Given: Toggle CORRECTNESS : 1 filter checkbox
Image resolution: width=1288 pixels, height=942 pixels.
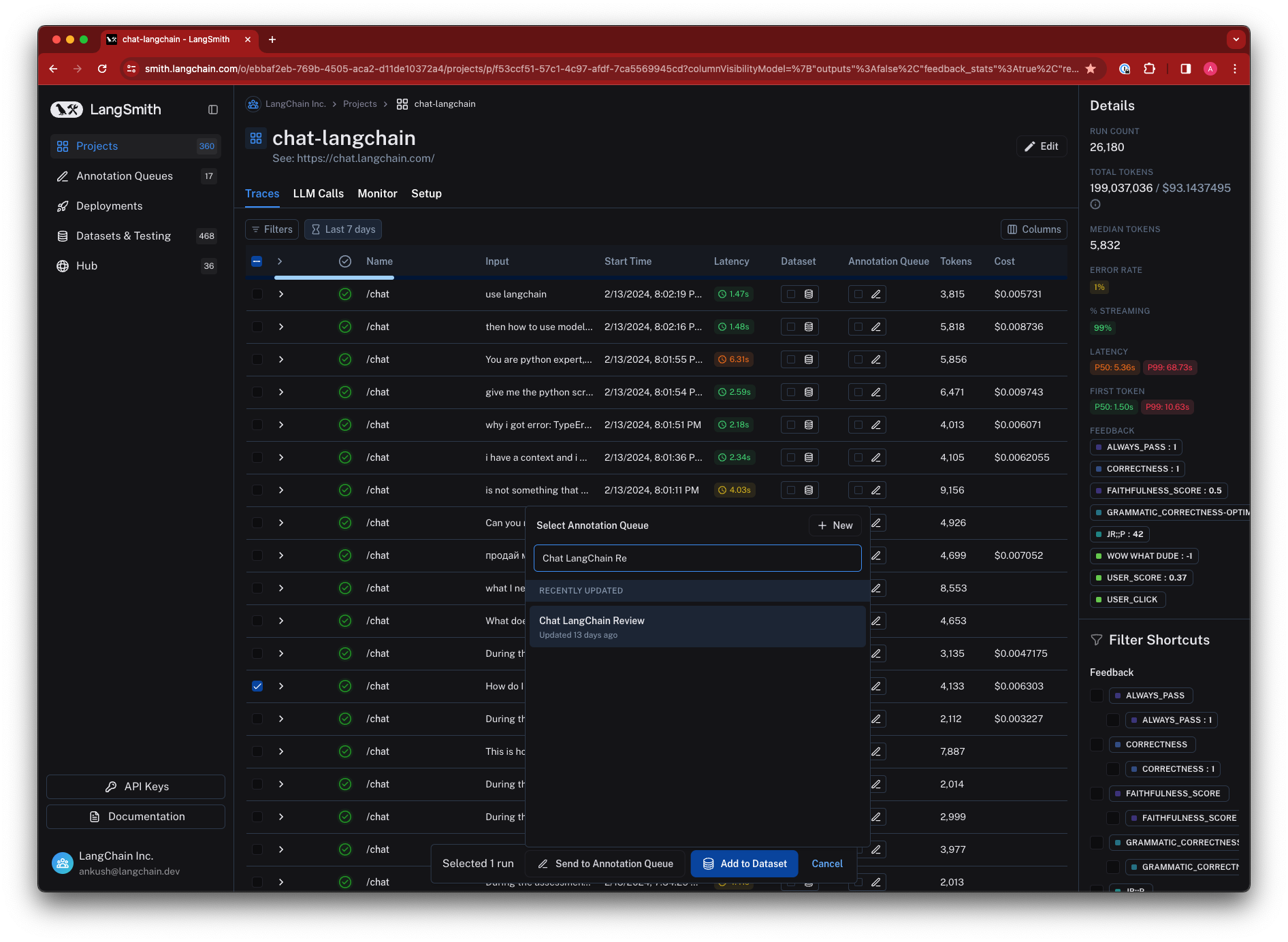Looking at the screenshot, I should click(x=1113, y=769).
